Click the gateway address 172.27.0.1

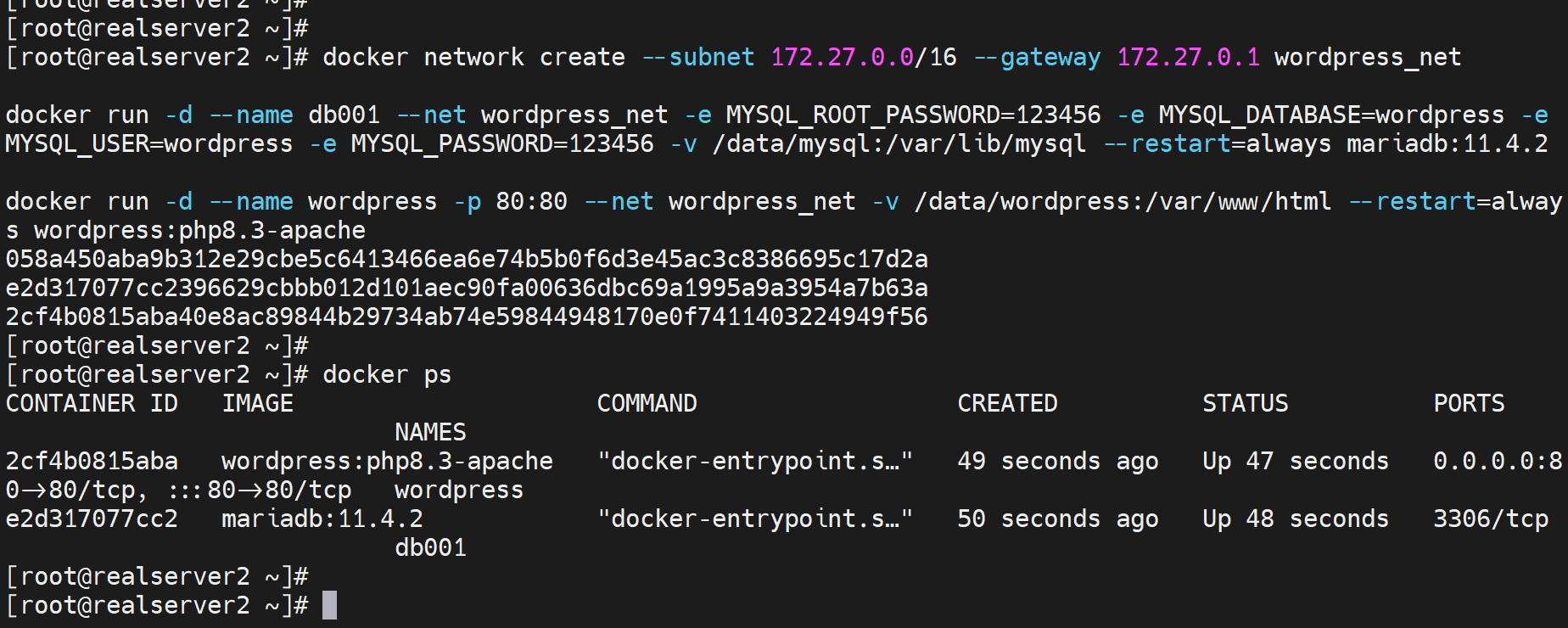coord(1188,57)
